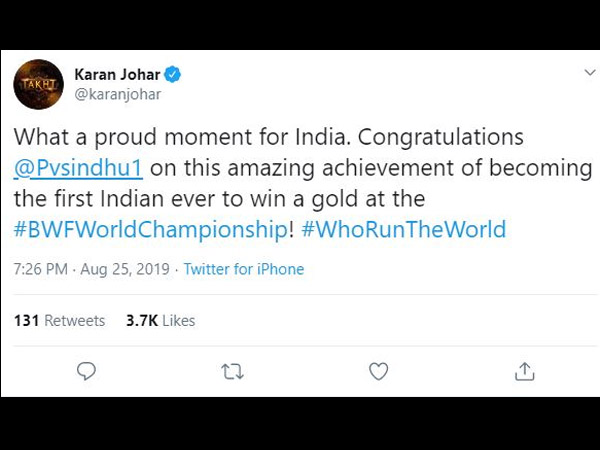Screen dimensions: 600x450
Task: Like the tweet with the heart icon
Action: coord(378,371)
